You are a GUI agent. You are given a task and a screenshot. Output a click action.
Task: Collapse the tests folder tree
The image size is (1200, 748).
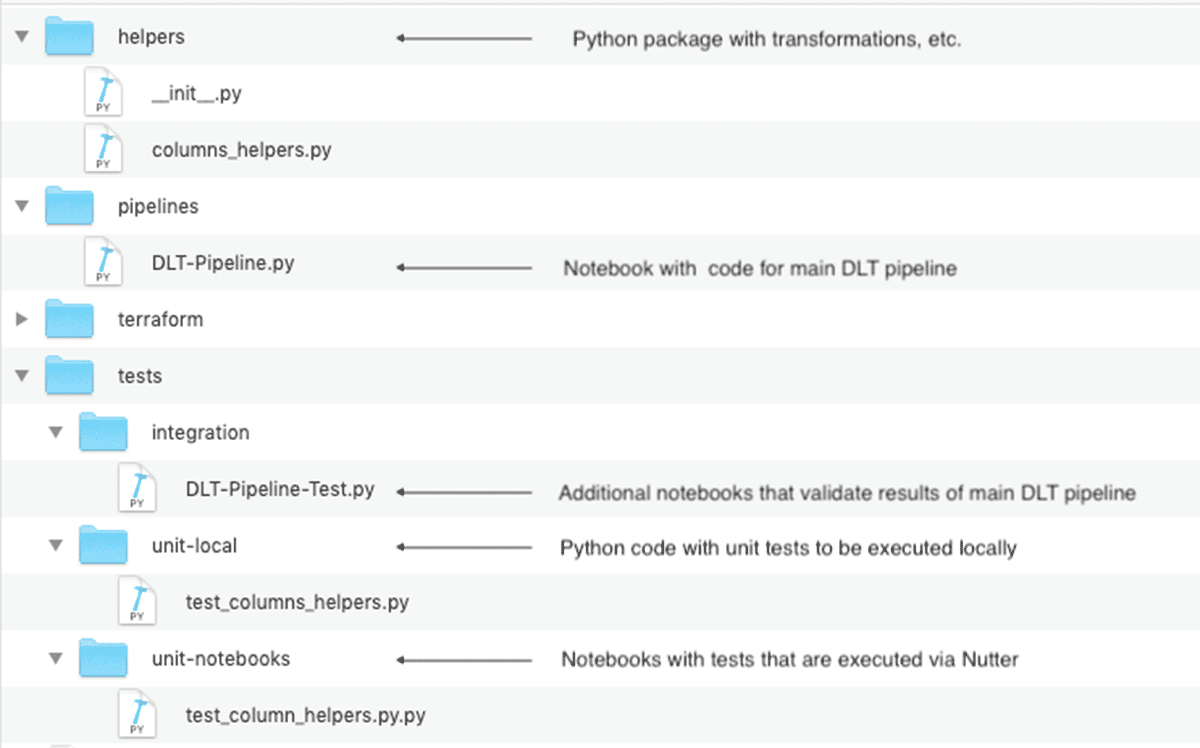(x=22, y=376)
